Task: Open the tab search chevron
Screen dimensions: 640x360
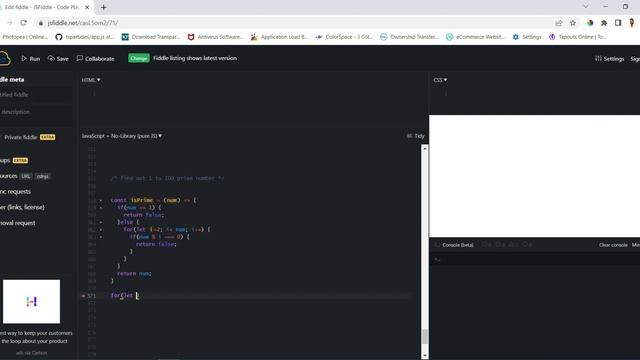Action: pyautogui.click(x=586, y=7)
